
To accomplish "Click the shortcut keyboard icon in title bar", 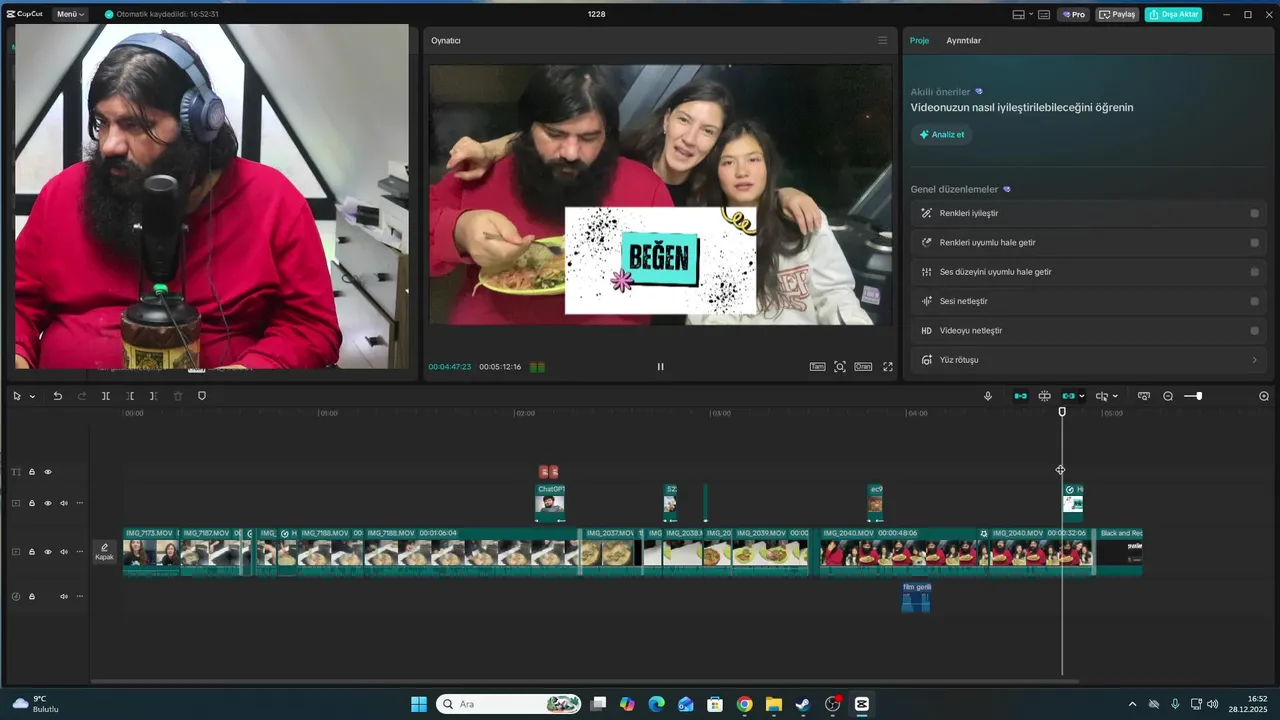I will click(1044, 15).
